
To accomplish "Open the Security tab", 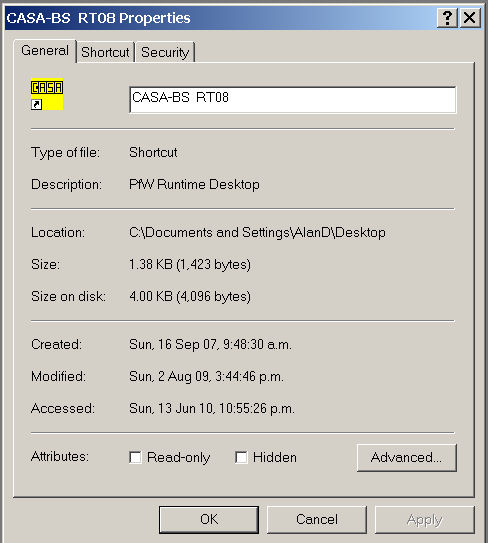I will tap(165, 52).
